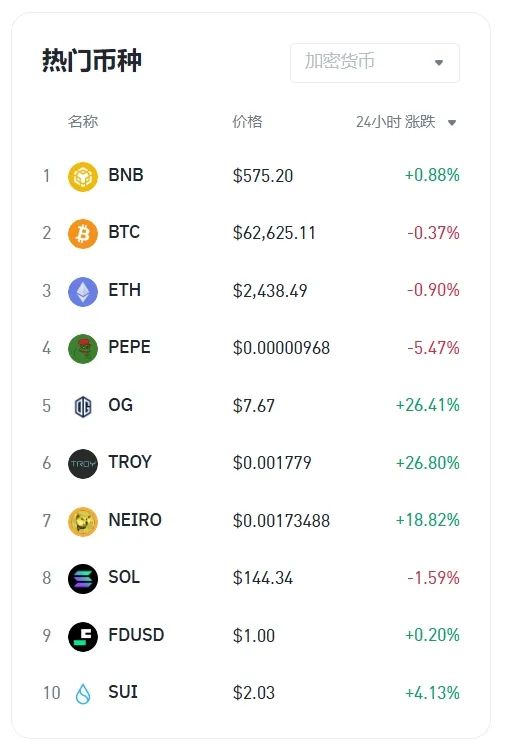
Task: Open the NEIRO coin name link
Action: [x=135, y=520]
